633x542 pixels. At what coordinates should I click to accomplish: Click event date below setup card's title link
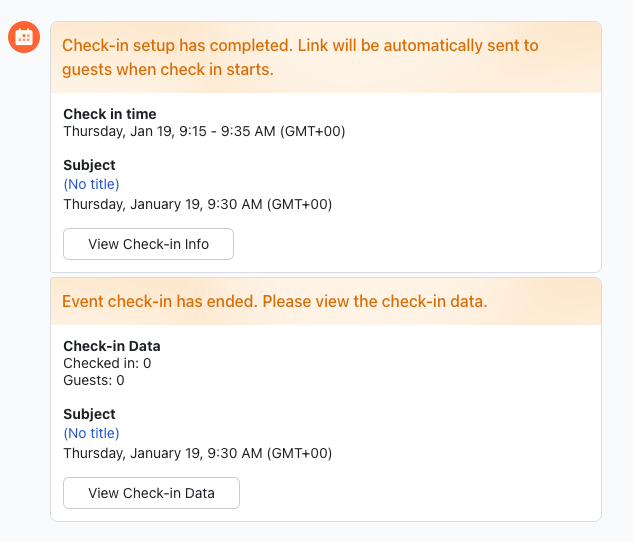coord(197,204)
